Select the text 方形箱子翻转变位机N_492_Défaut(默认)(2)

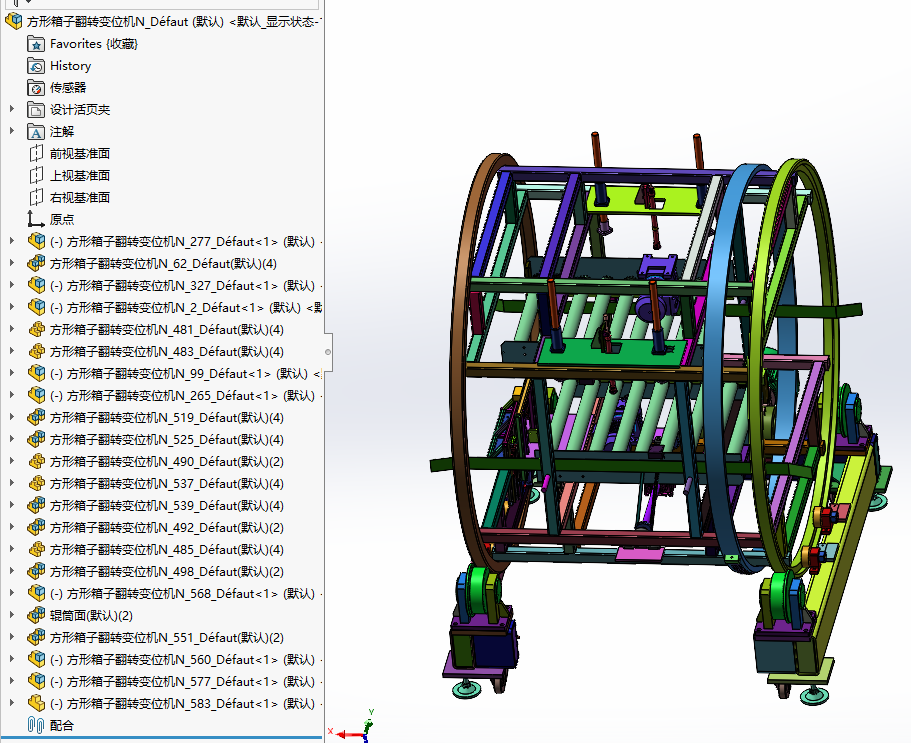tap(167, 527)
